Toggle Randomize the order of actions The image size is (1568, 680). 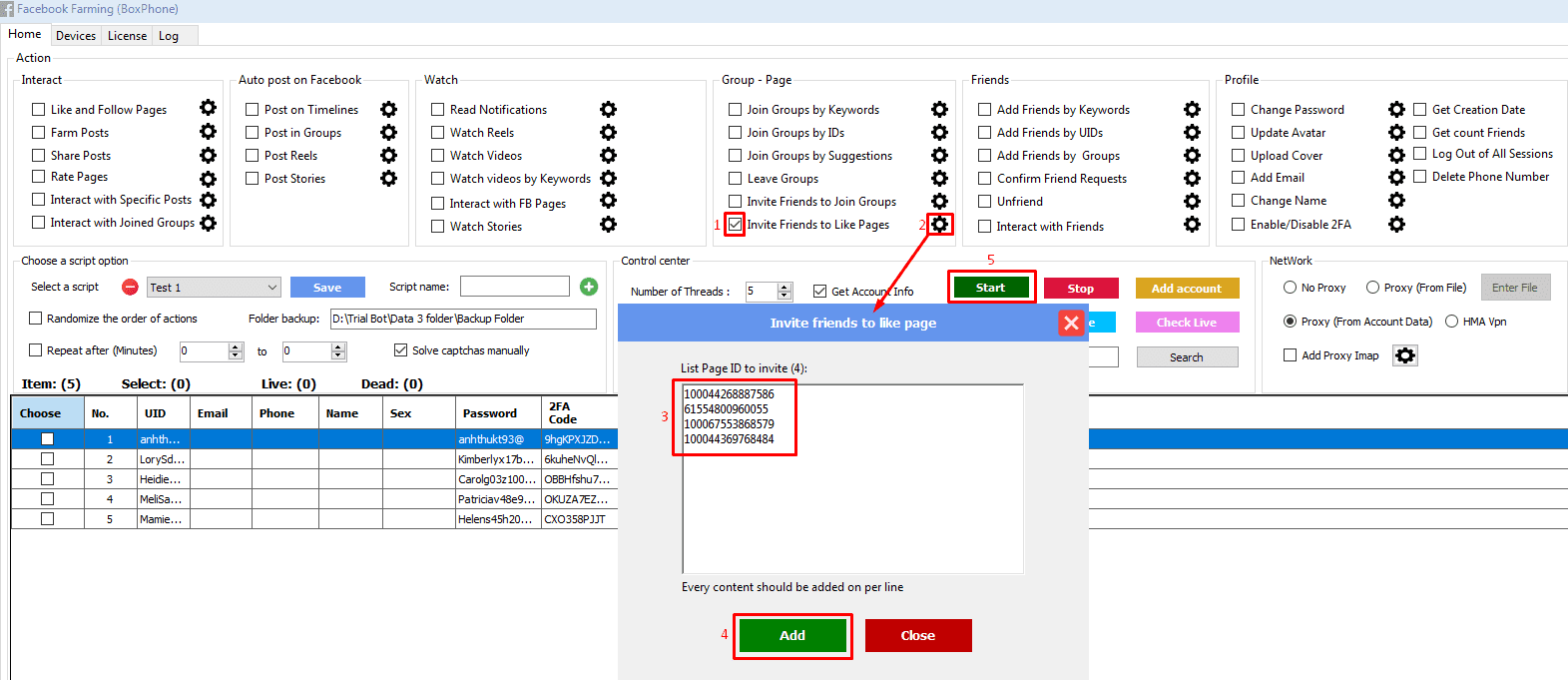point(36,319)
